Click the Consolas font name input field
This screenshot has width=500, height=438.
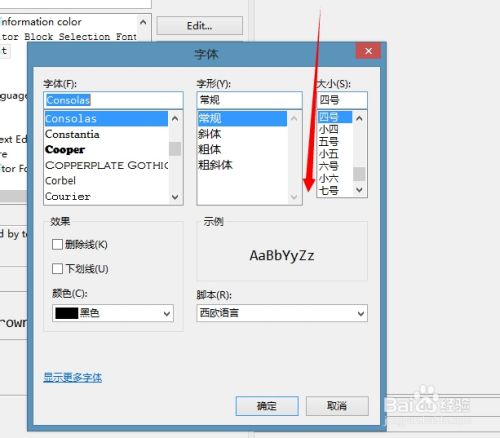coord(113,100)
